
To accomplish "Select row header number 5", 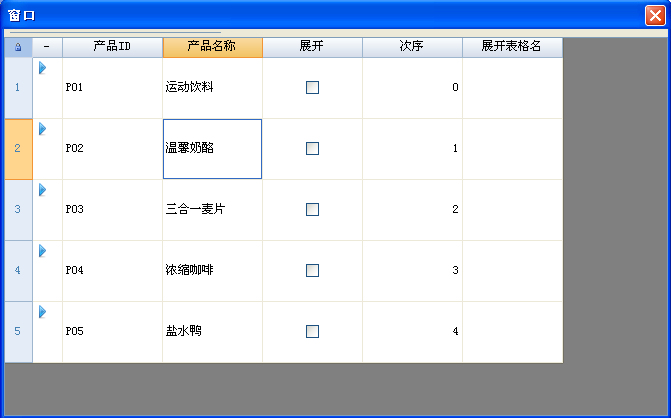I will point(18,332).
